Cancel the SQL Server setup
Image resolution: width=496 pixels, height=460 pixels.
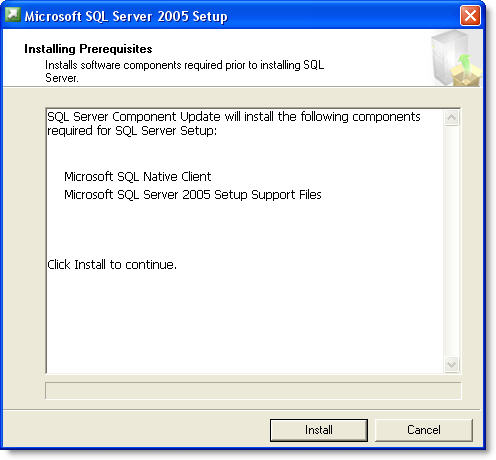pyautogui.click(x=424, y=430)
